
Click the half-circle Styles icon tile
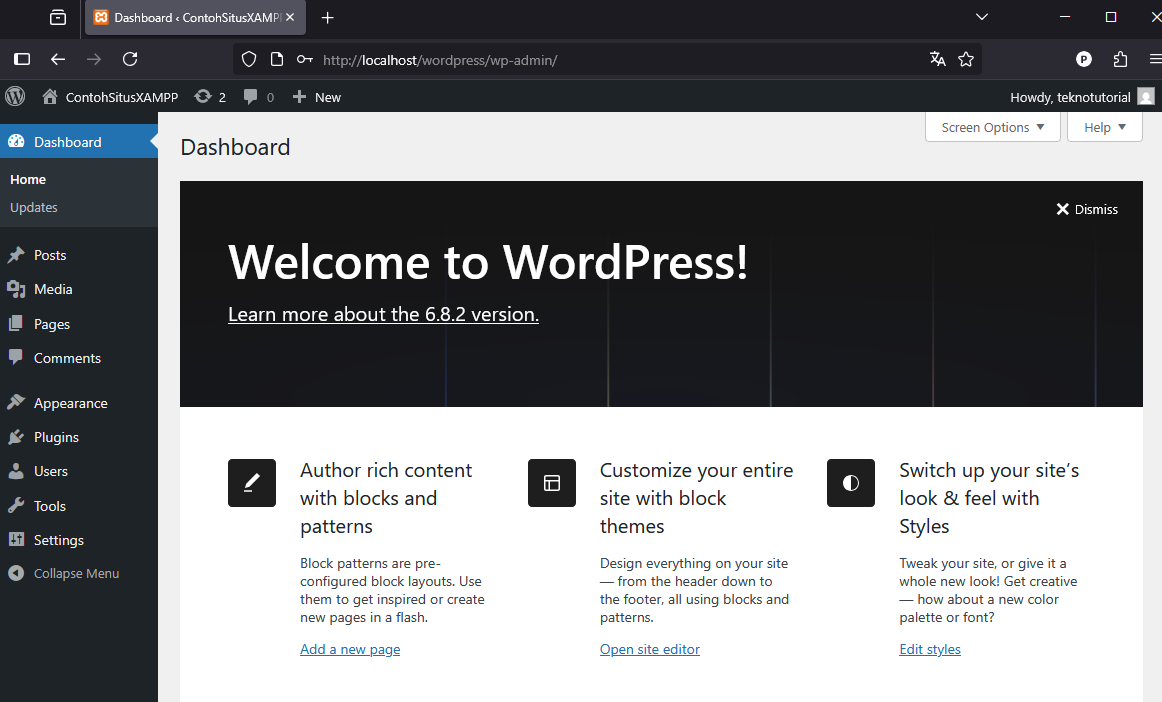[851, 483]
